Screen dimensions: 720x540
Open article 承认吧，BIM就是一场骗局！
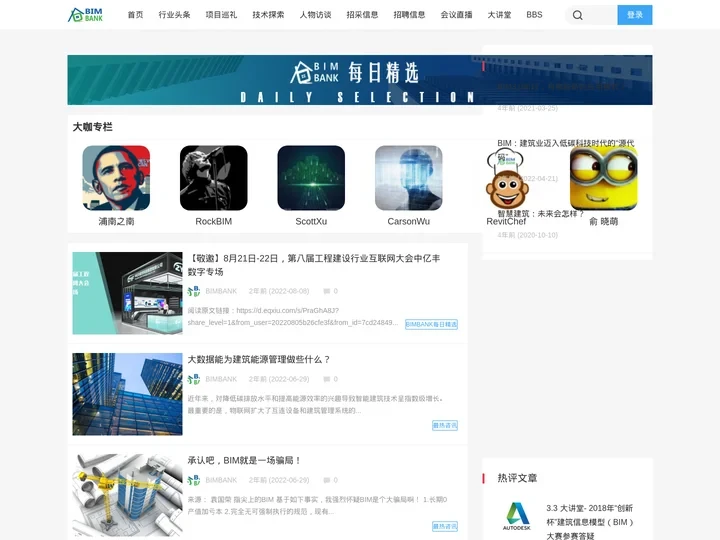pyautogui.click(x=244, y=461)
